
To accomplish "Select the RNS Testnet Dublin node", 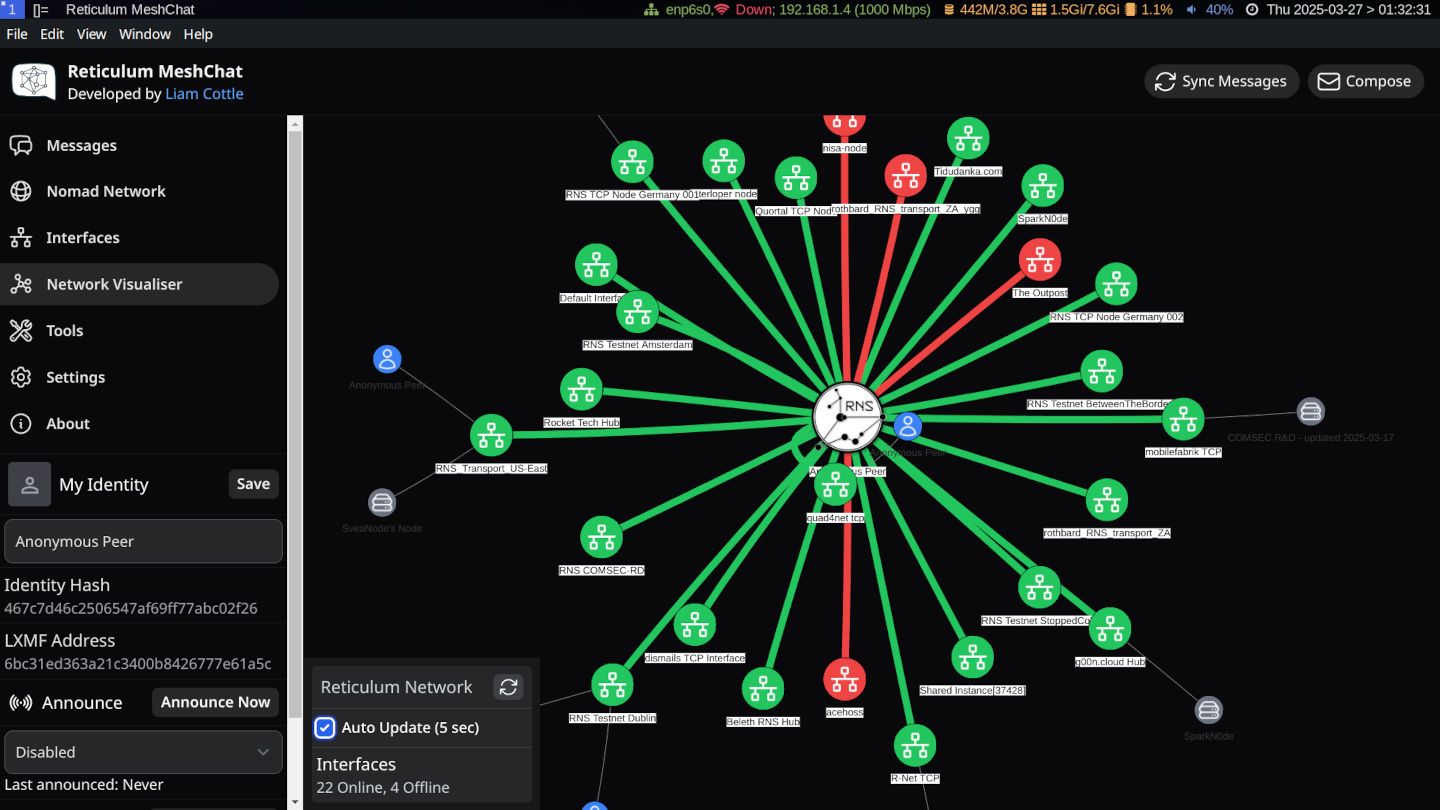I will click(x=612, y=685).
